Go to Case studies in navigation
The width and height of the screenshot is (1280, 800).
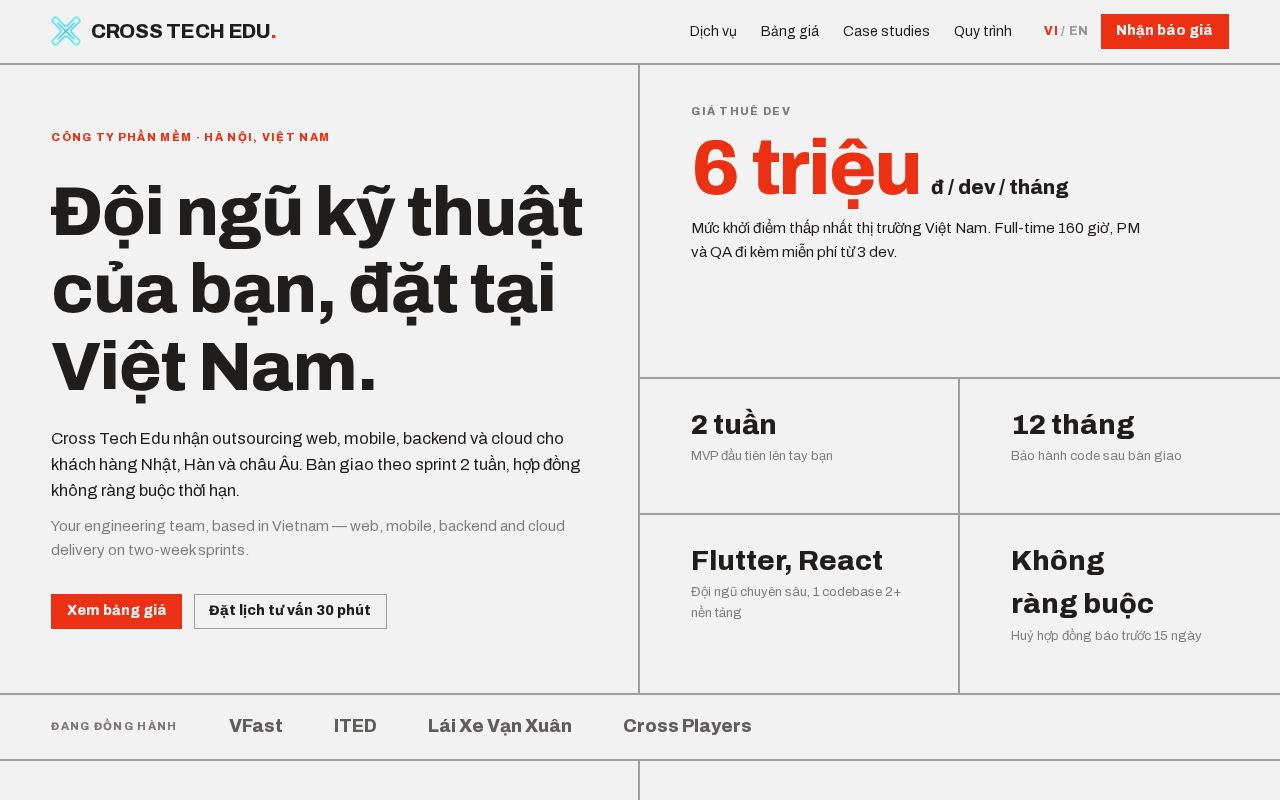click(x=886, y=31)
